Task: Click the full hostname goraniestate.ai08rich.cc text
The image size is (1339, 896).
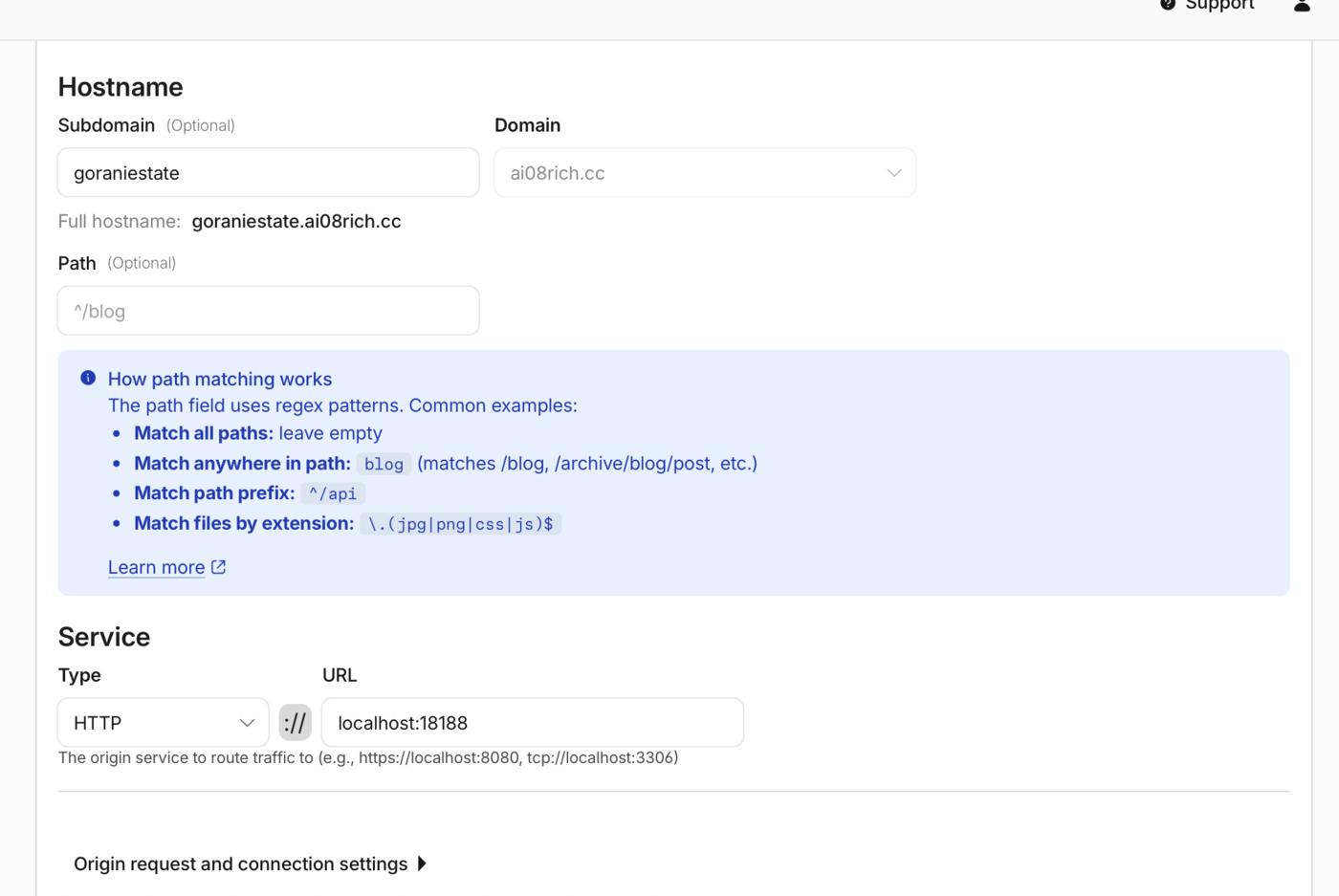Action: [x=296, y=221]
